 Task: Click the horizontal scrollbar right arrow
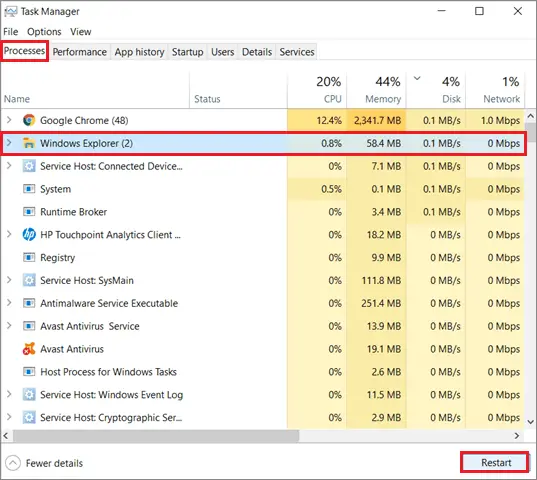(516, 436)
